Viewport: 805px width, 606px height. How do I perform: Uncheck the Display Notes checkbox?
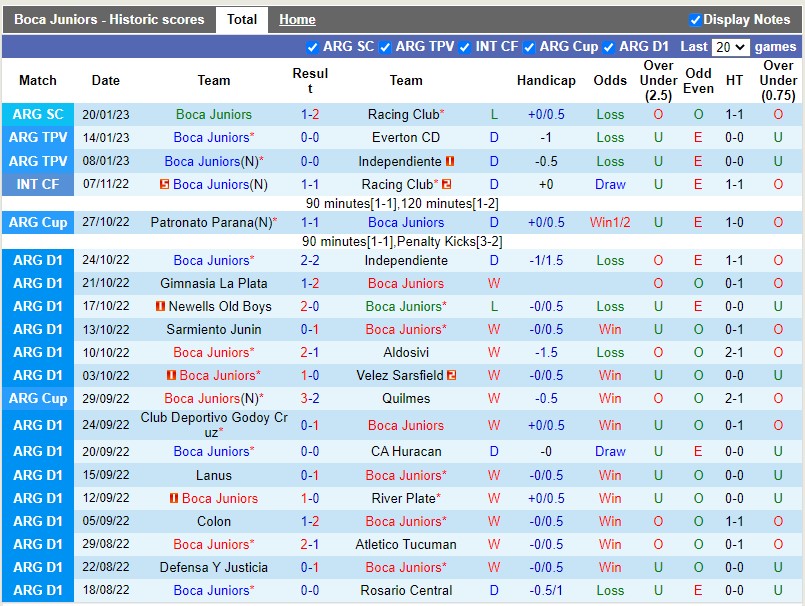click(695, 19)
